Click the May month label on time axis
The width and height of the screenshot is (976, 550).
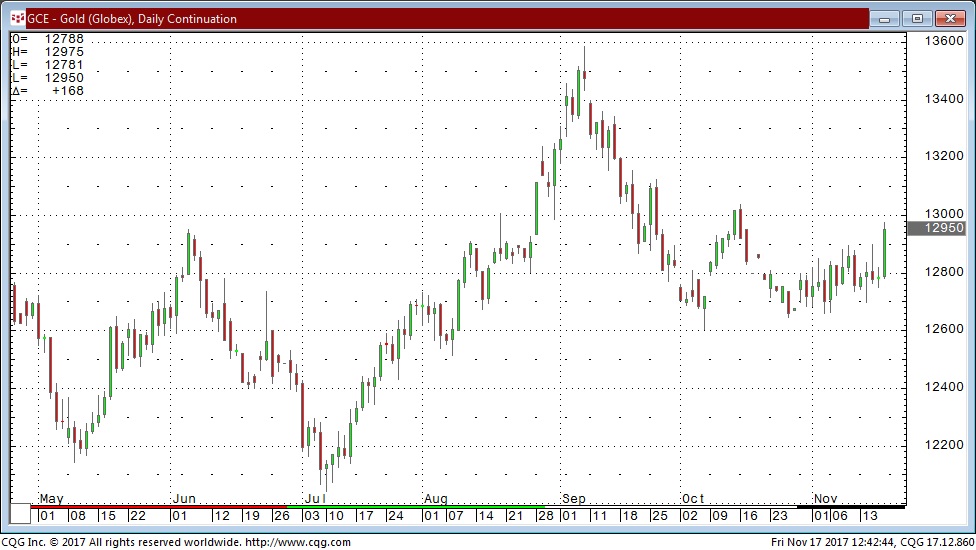51,498
